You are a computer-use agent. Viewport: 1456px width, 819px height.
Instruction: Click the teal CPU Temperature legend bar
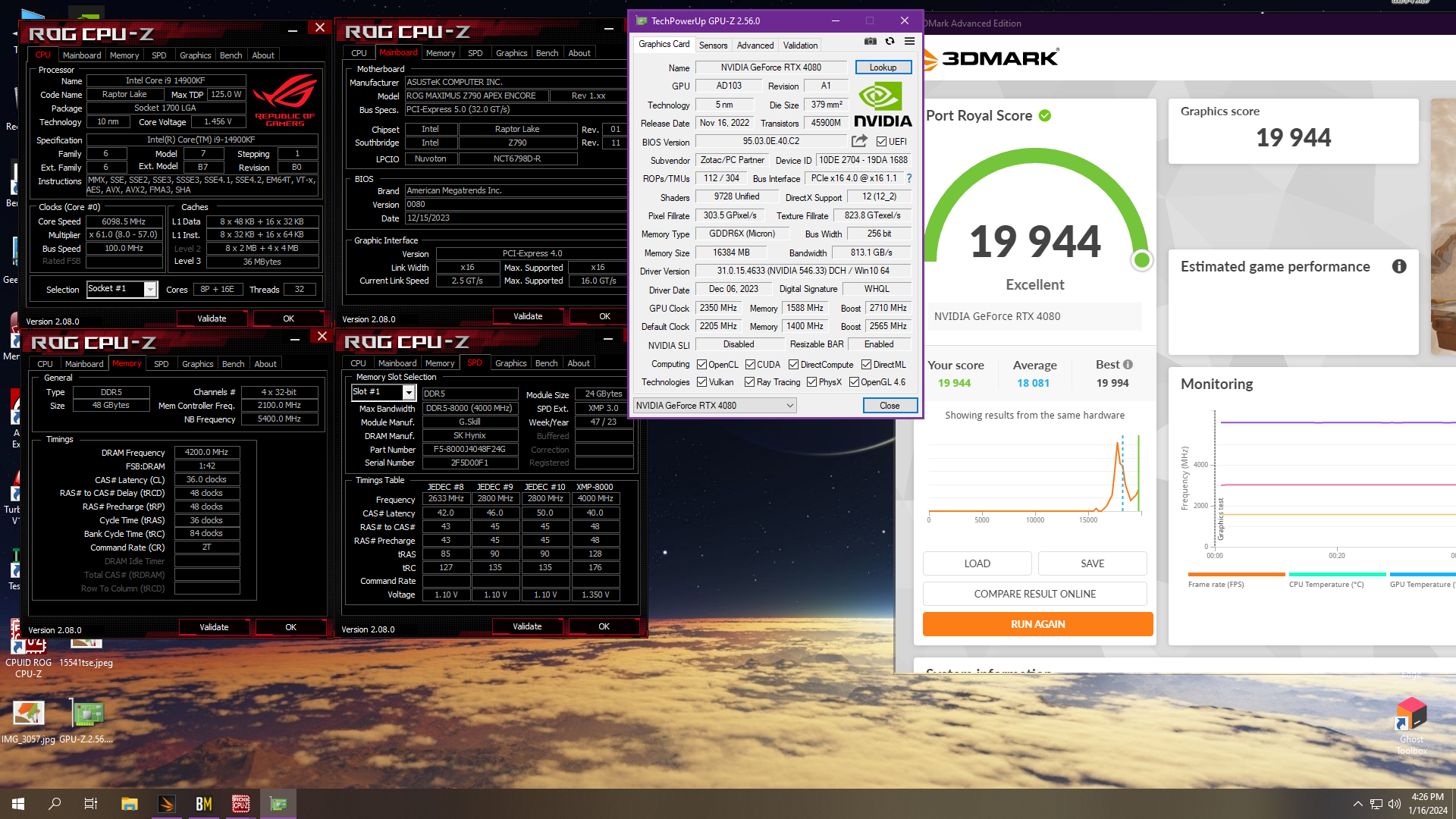[1337, 574]
